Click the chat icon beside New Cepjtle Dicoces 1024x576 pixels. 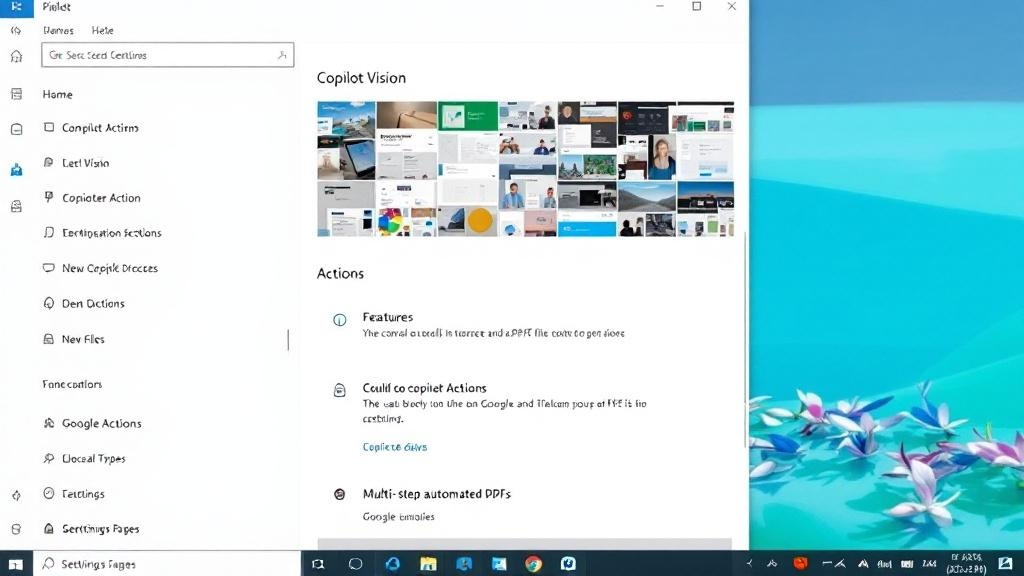(x=48, y=268)
